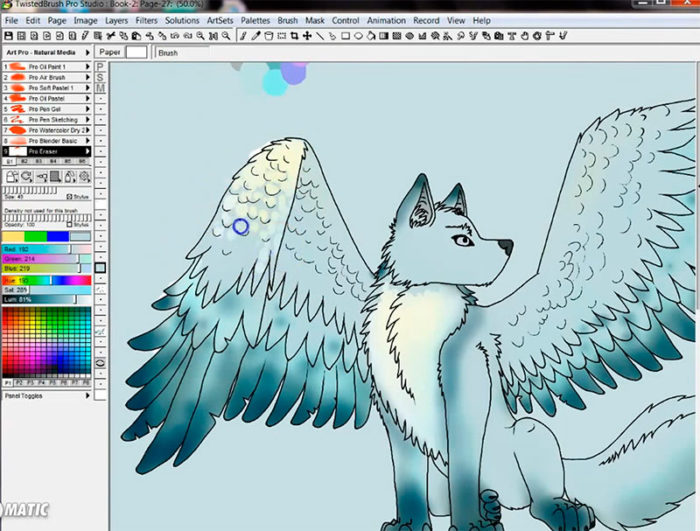
Task: Select the hand Pan tool
Action: 525,36
